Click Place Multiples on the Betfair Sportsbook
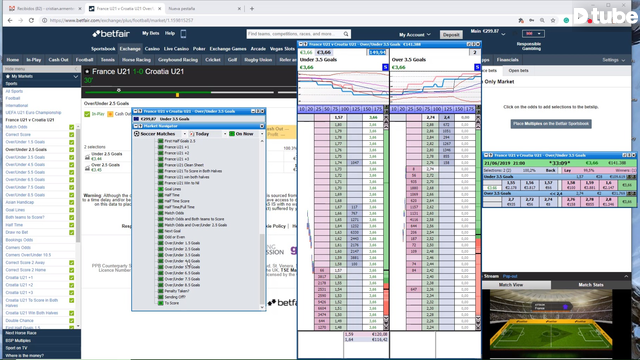 [551, 124]
